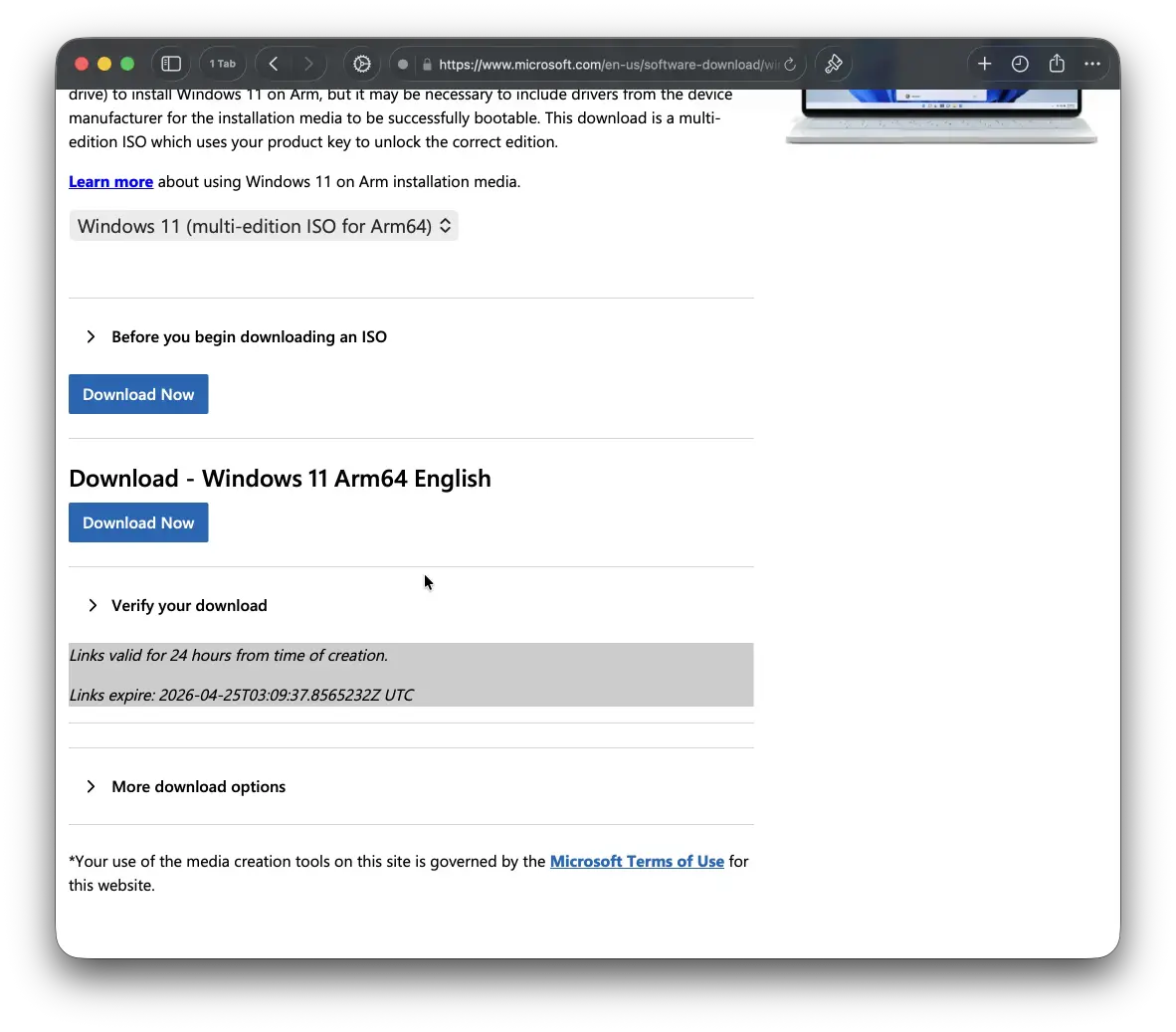Click 'Links valid for 24 hours' text
The image size is (1176, 1032).
click(x=229, y=655)
